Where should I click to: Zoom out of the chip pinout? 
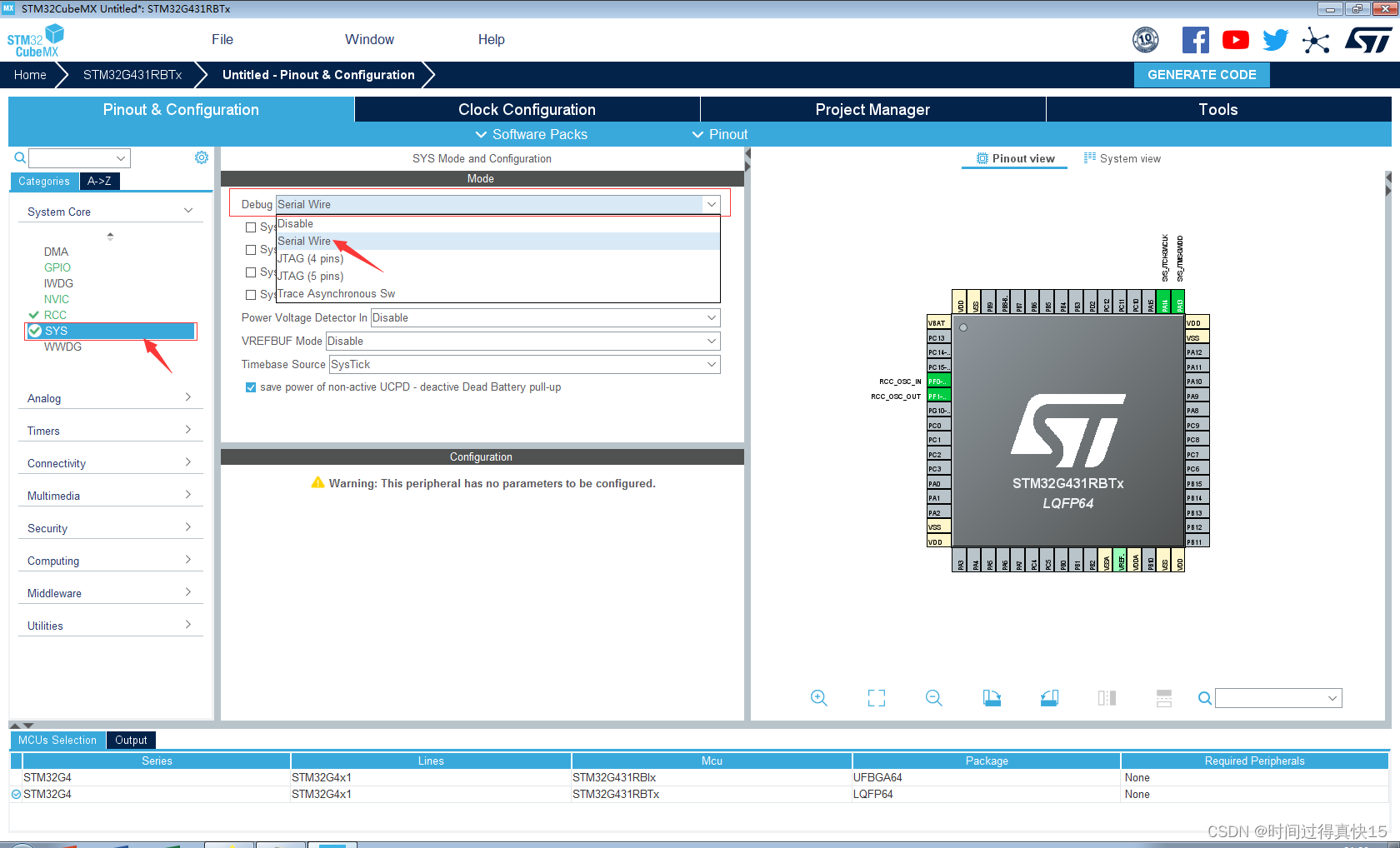[934, 698]
